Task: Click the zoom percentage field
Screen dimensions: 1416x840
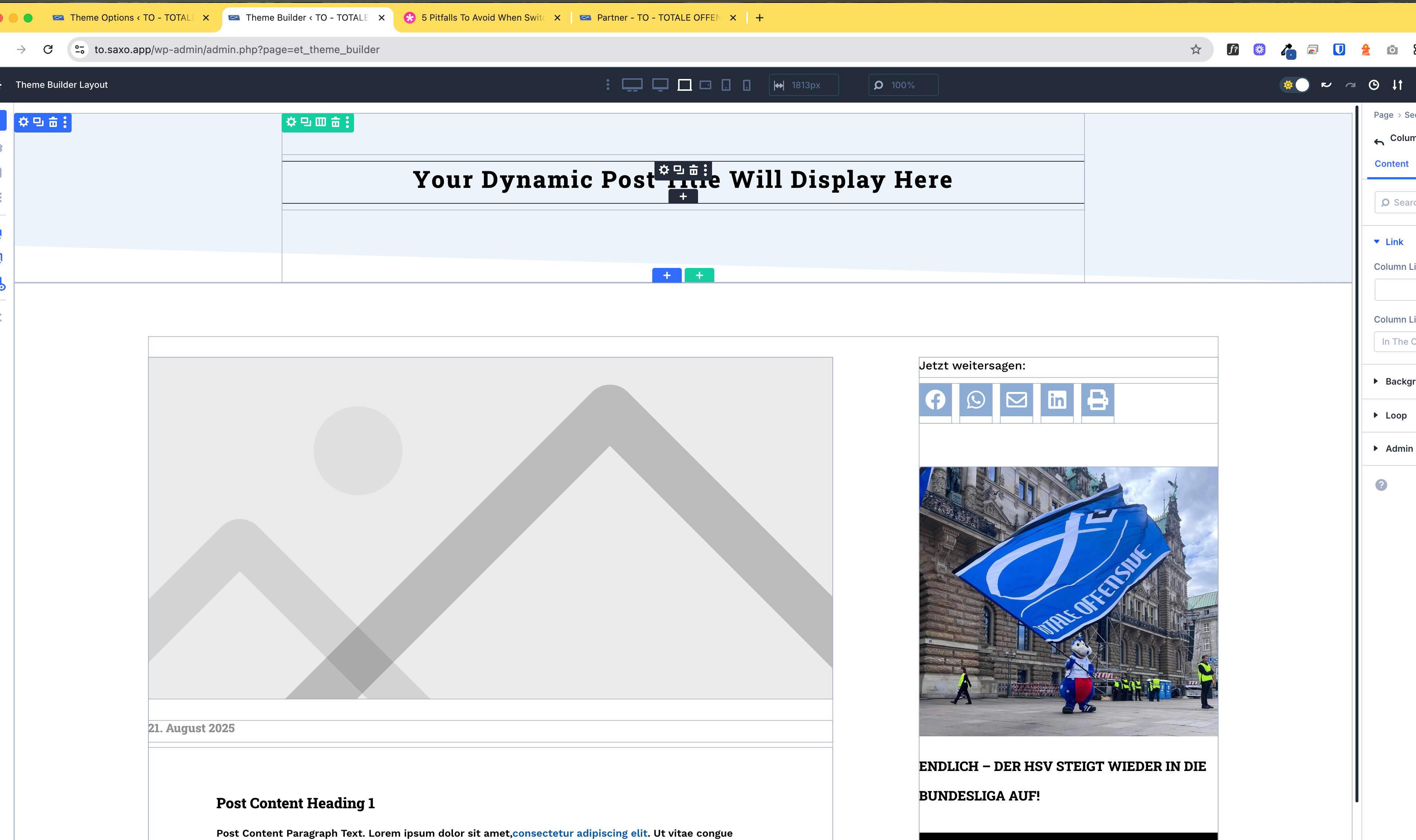Action: 903,85
